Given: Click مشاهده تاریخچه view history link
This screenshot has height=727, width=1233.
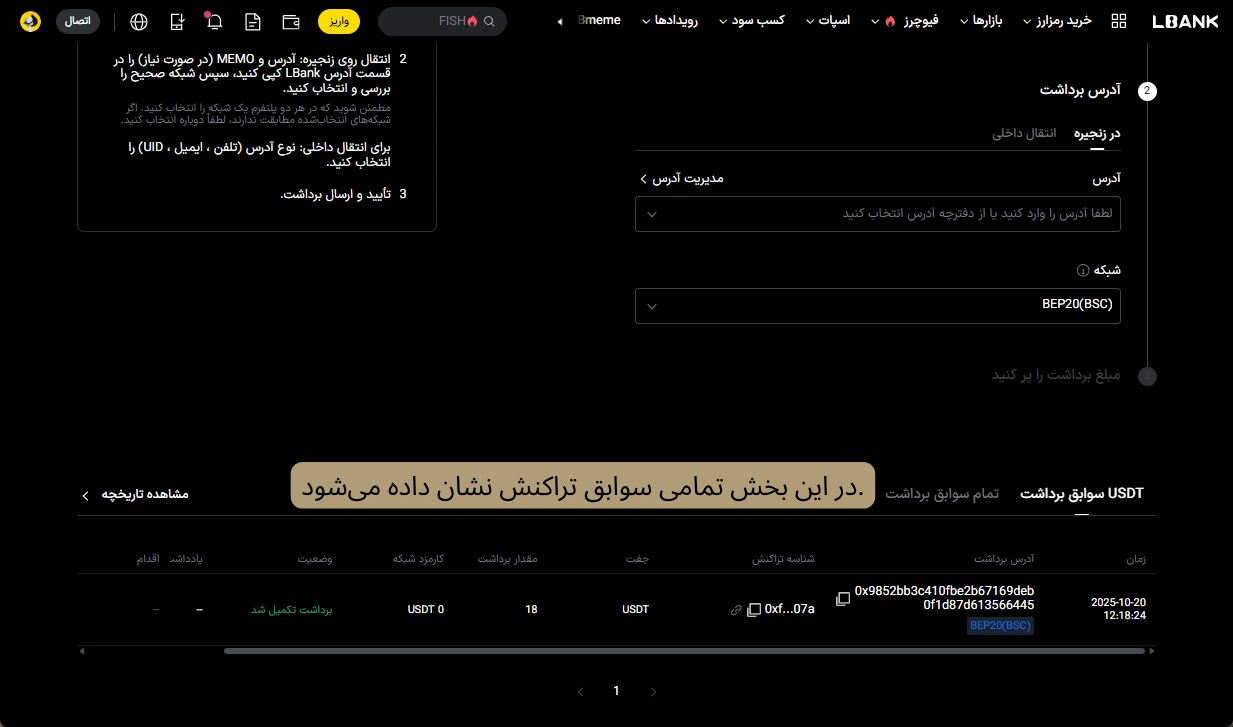Looking at the screenshot, I should tap(135, 494).
